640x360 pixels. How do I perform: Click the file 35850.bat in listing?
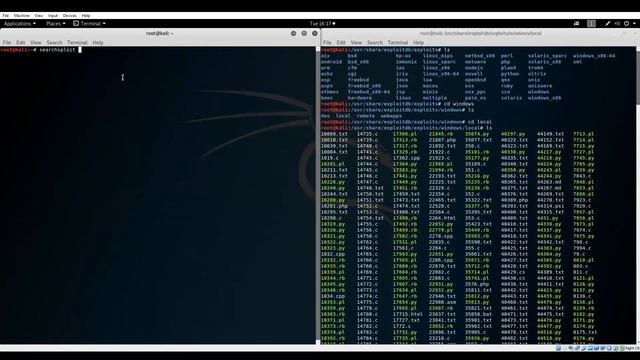(478, 314)
